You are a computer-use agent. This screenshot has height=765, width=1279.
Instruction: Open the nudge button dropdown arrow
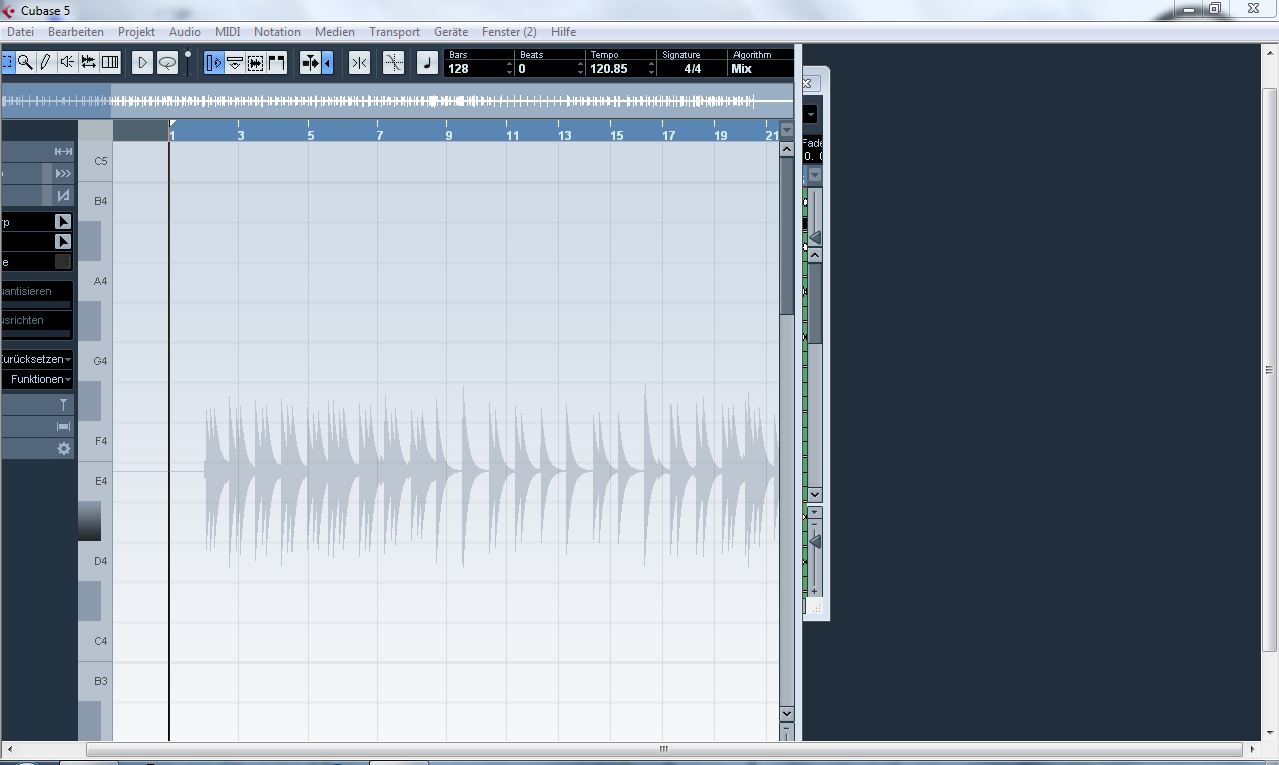(x=327, y=62)
